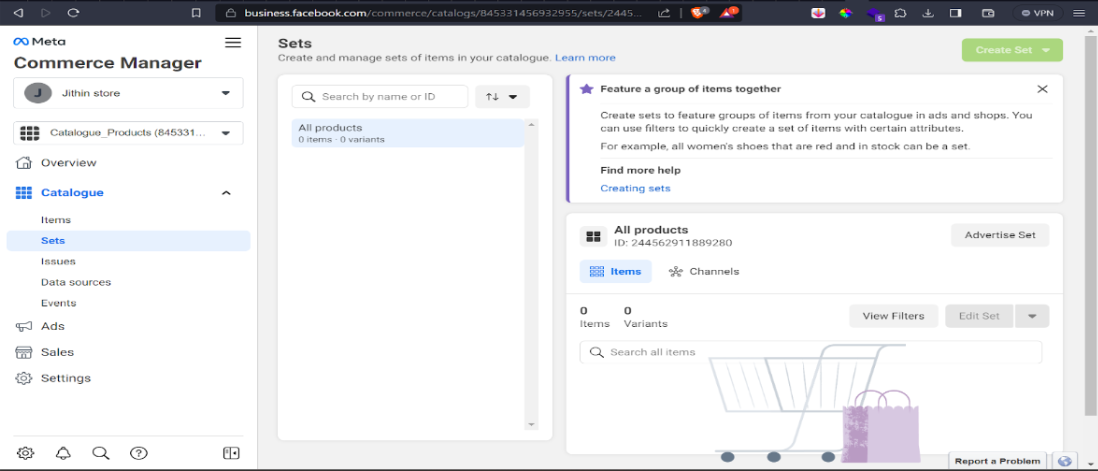
Task: Bookmark this page in the browser
Action: 196,13
